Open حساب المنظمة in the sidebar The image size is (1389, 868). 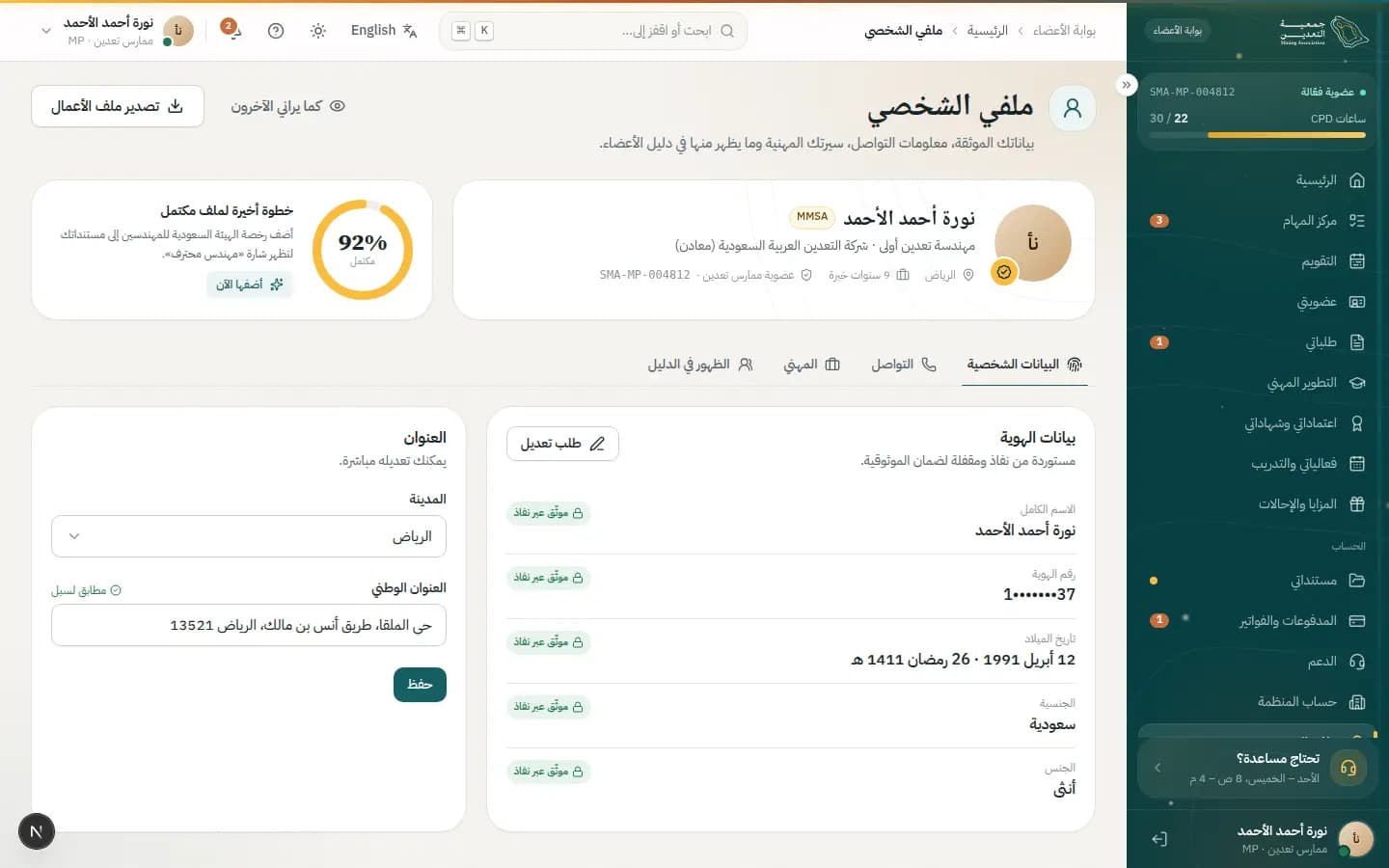coord(1258,702)
